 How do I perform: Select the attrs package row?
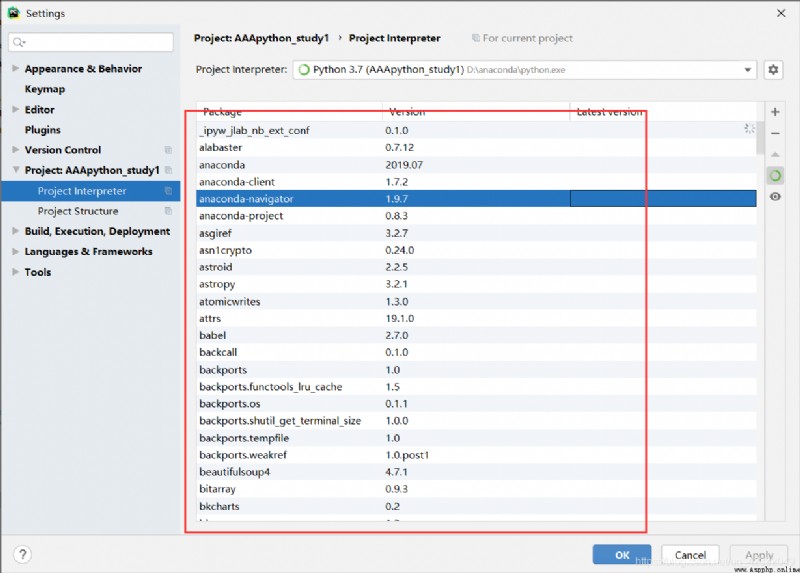(x=476, y=318)
